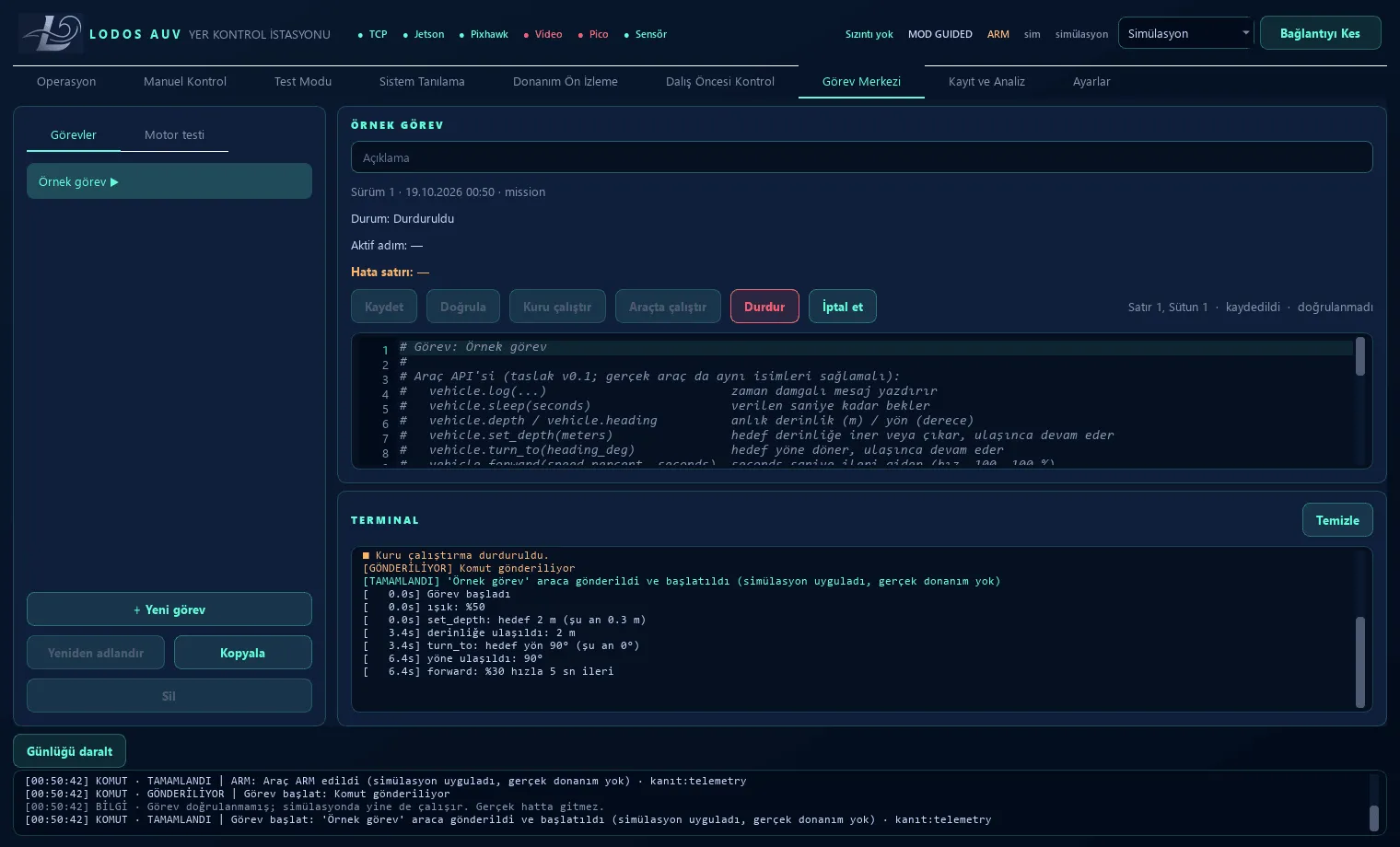Click the Araçta çalıştır button
This screenshot has width=1400, height=847.
pos(668,307)
